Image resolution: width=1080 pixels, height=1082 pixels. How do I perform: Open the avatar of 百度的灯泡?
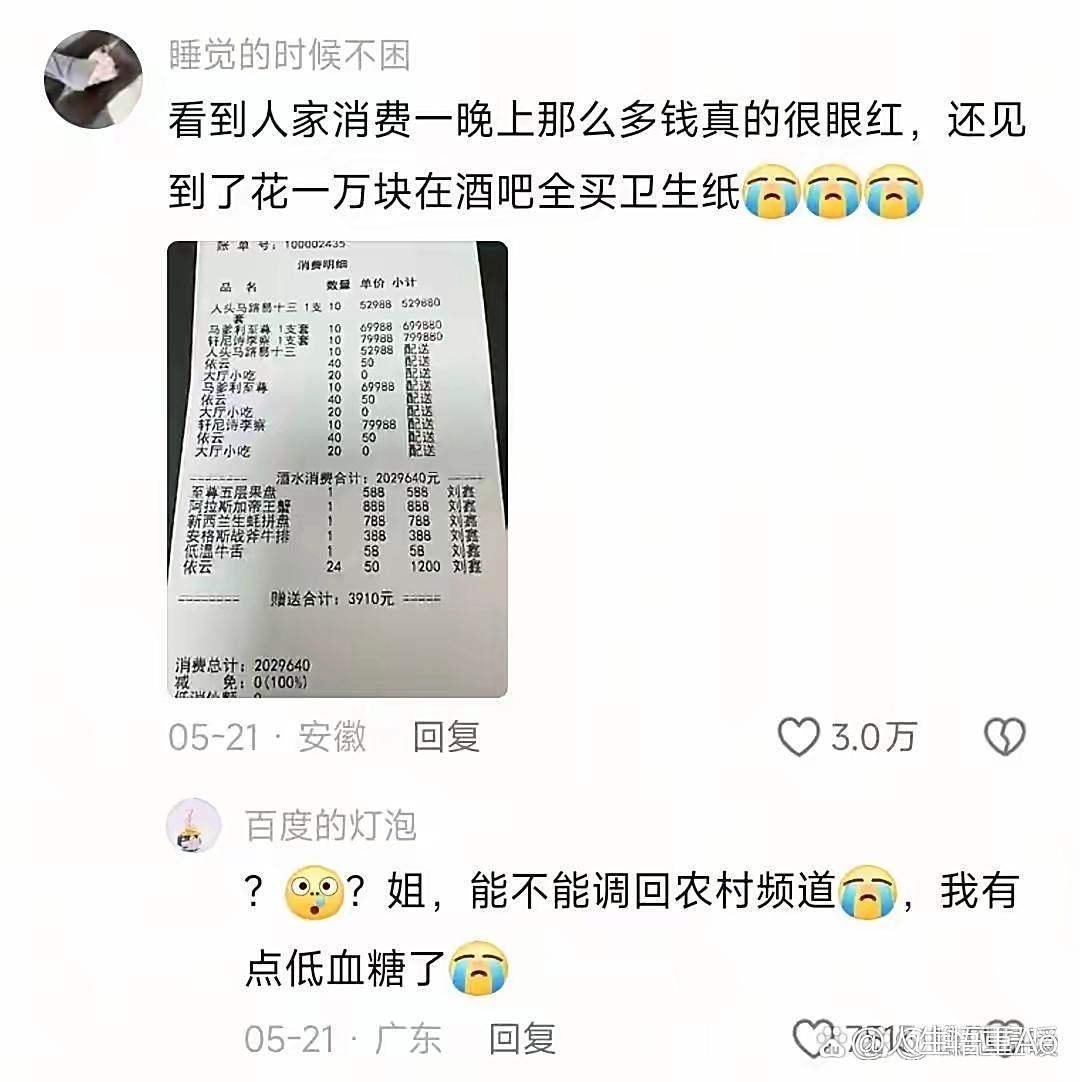click(x=194, y=825)
